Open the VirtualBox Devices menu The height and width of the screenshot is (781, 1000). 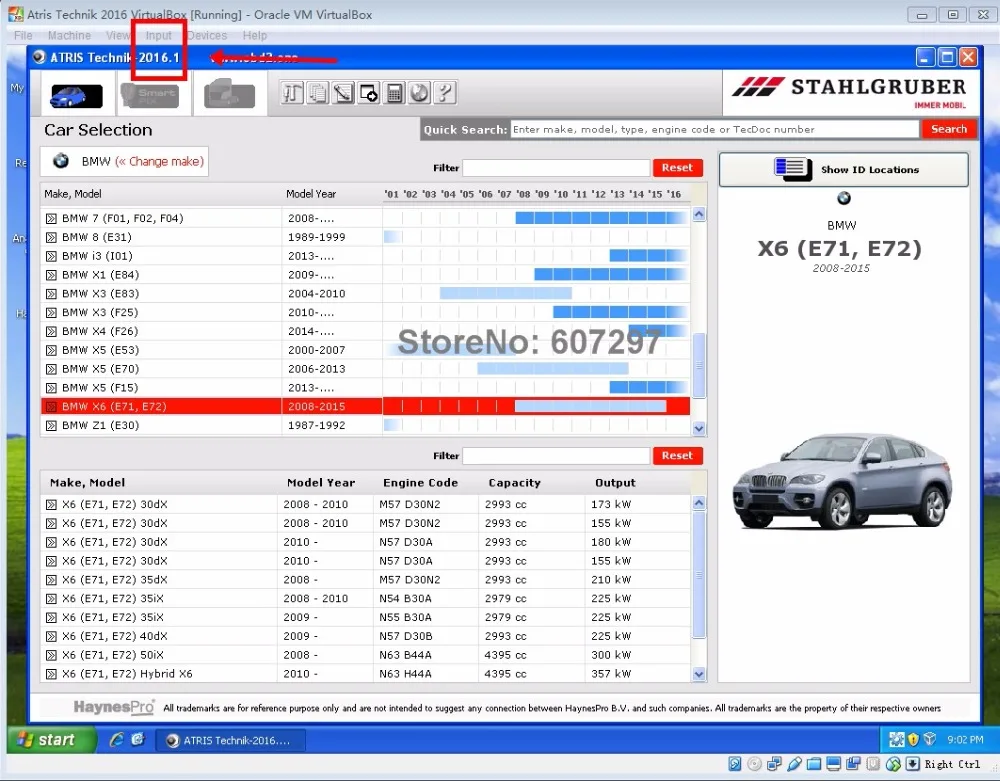click(x=207, y=36)
